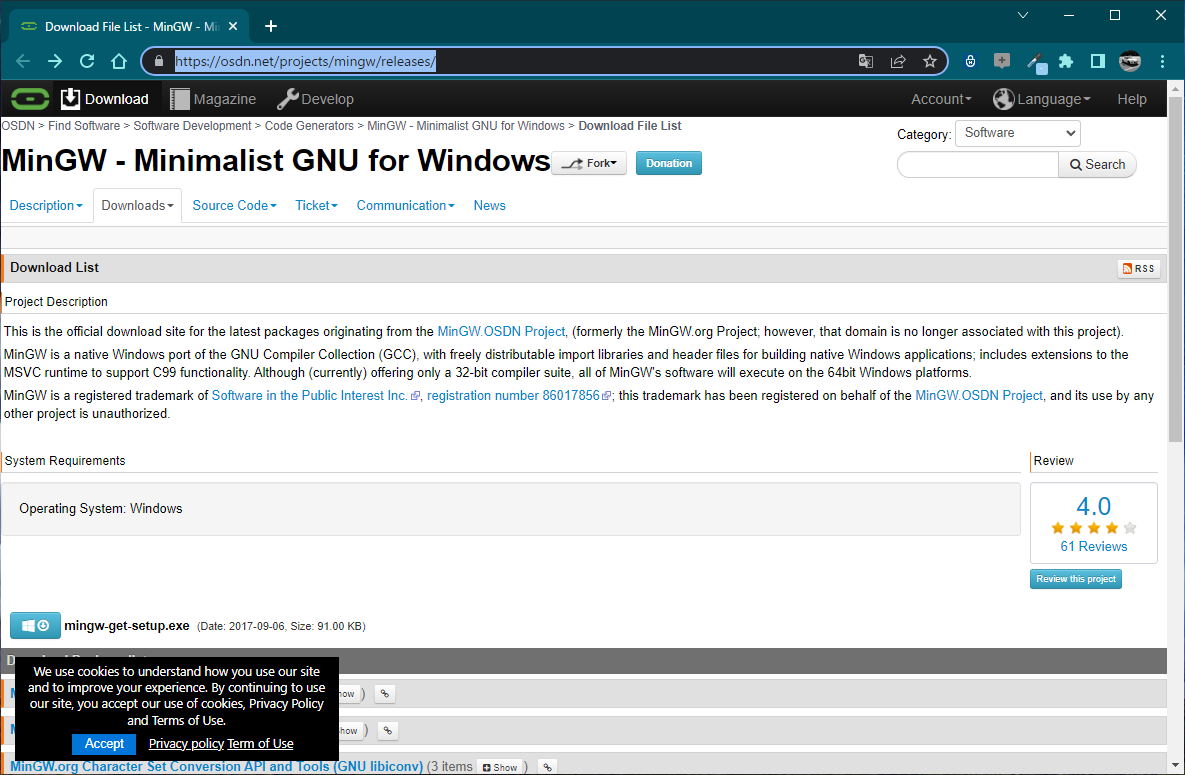Open the Help page
1185x775 pixels.
coord(1131,99)
